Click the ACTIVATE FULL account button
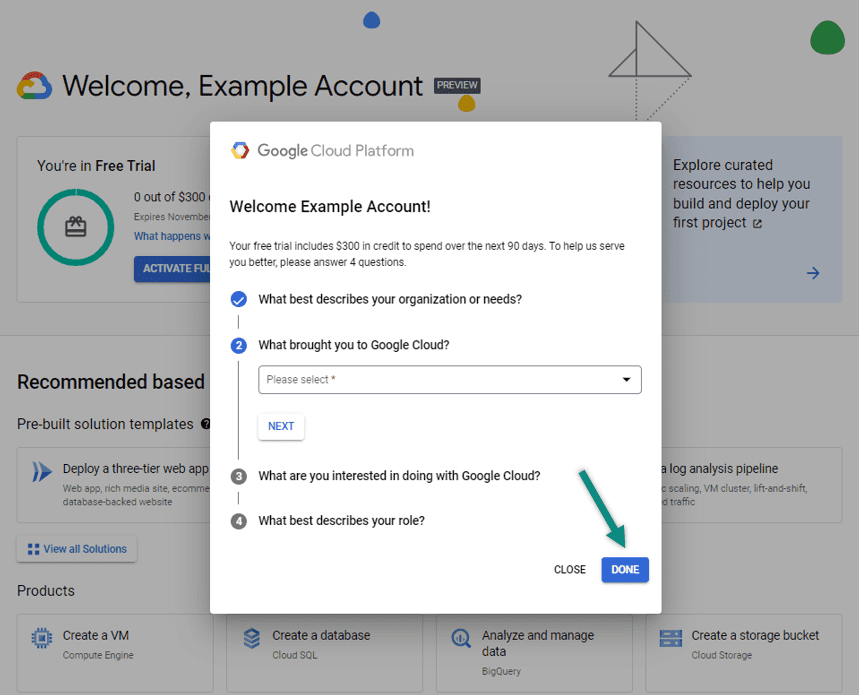 click(172, 268)
